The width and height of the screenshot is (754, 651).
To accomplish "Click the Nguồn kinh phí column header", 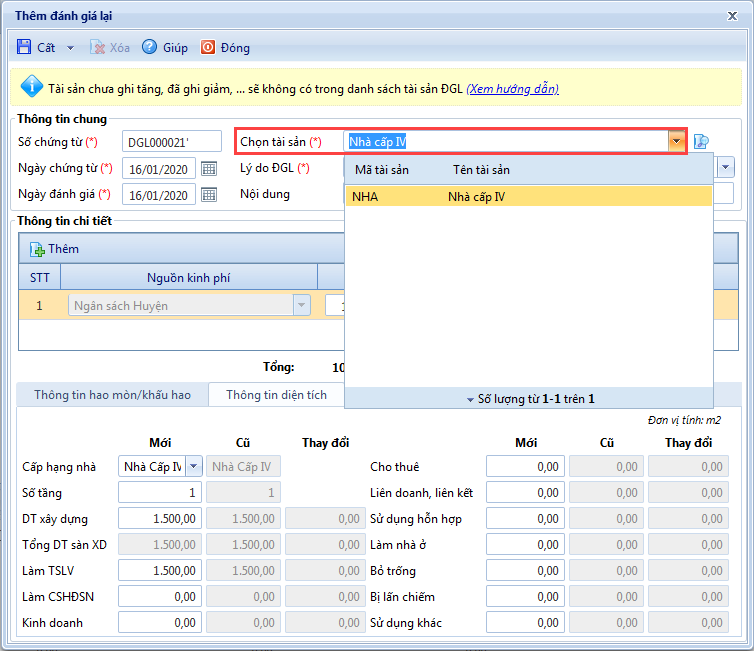I will (188, 277).
